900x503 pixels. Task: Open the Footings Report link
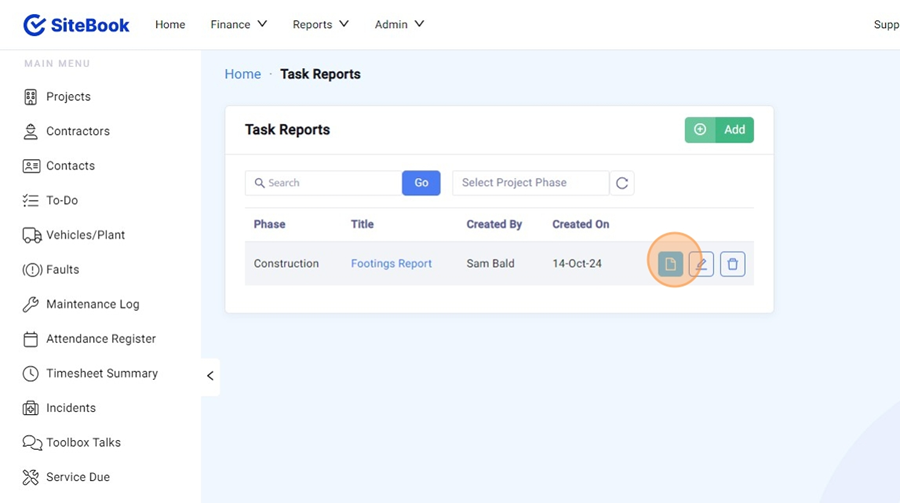pyautogui.click(x=391, y=264)
